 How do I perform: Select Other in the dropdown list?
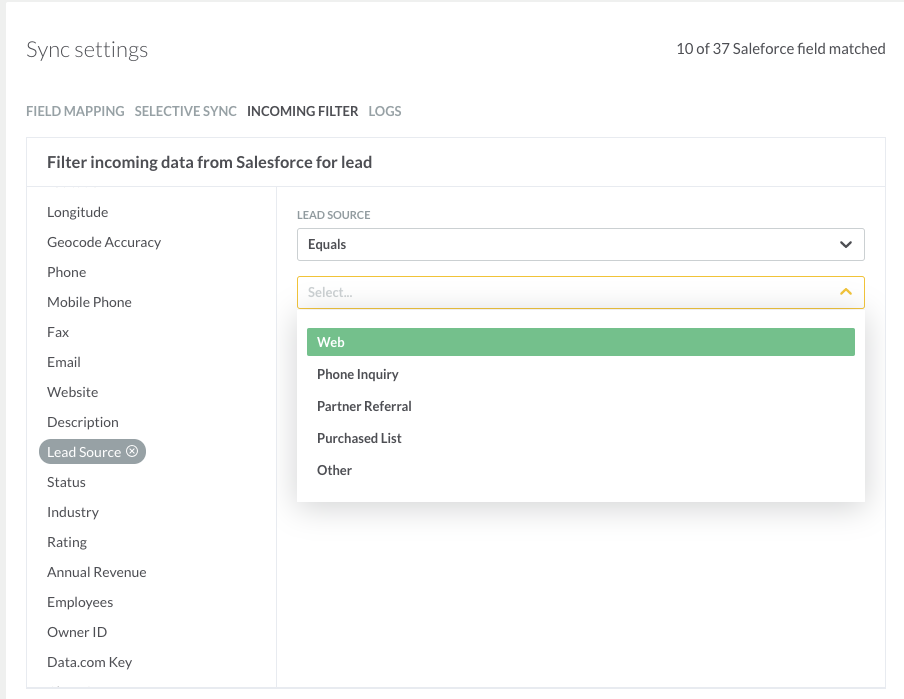[x=581, y=470]
